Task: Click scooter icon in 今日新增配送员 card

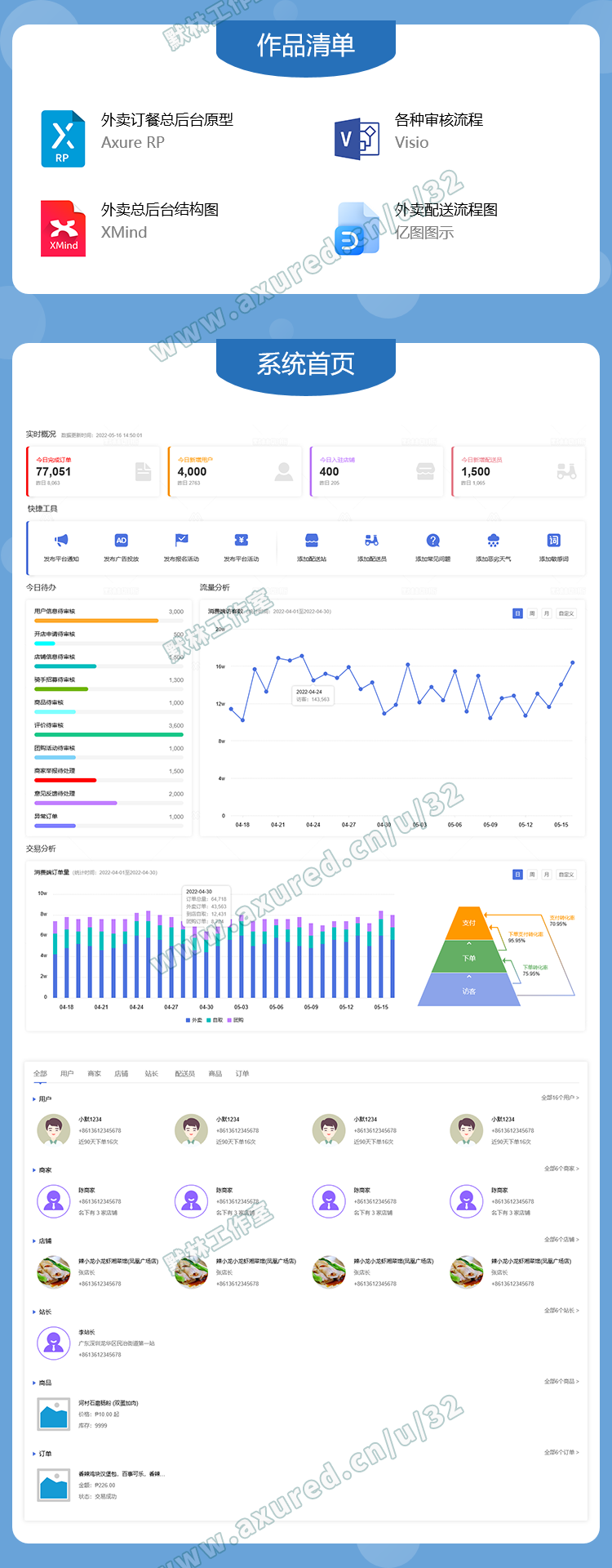Action: pyautogui.click(x=567, y=471)
